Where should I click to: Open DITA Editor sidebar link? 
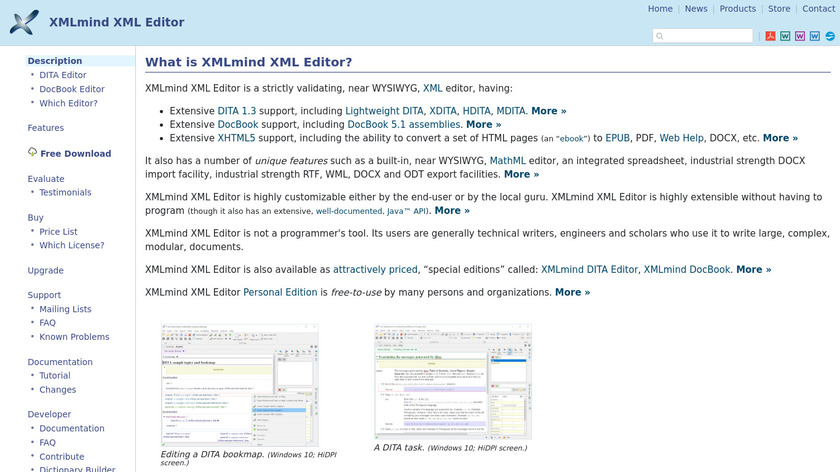63,75
